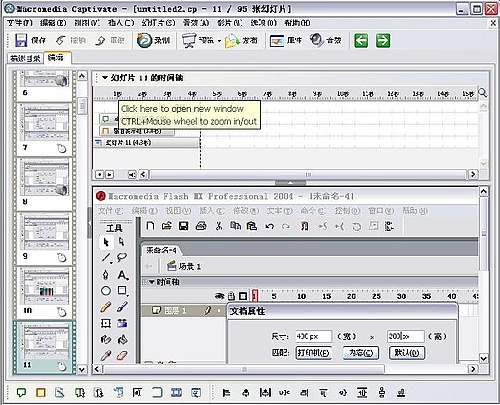The height and width of the screenshot is (405, 500).
Task: Open the 幻灯片(S) menu in Captivate
Action: pos(158,23)
